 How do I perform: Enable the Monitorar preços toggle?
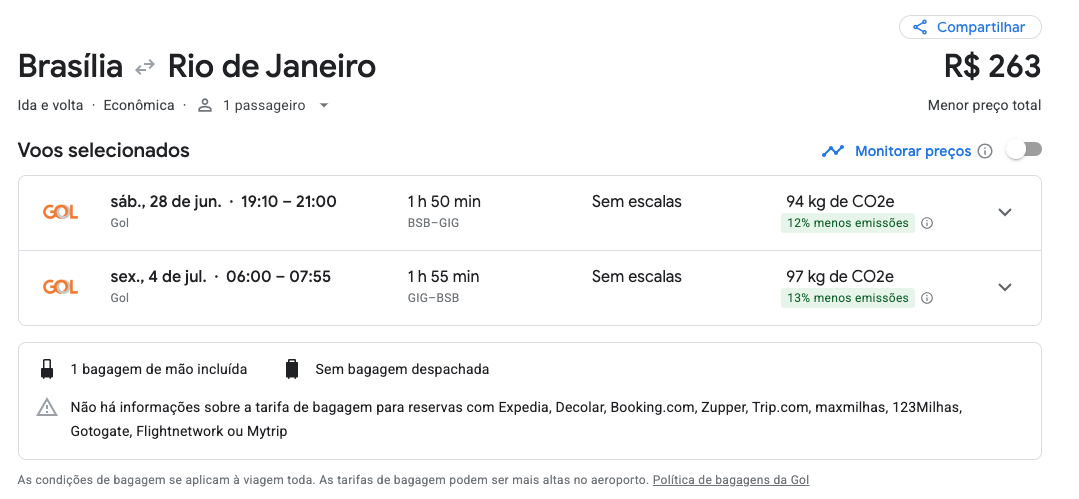coord(1024,150)
